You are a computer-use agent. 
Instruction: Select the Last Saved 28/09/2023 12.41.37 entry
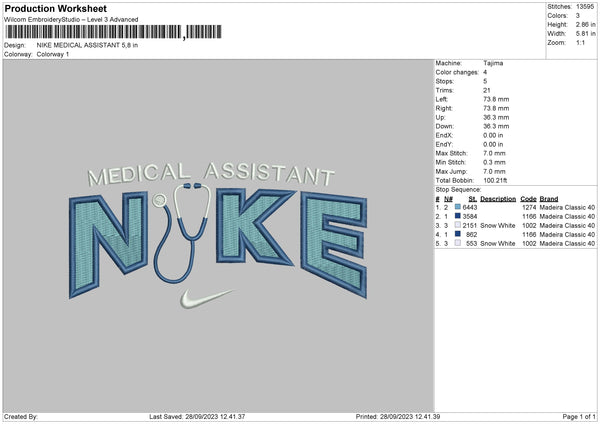tap(197, 416)
